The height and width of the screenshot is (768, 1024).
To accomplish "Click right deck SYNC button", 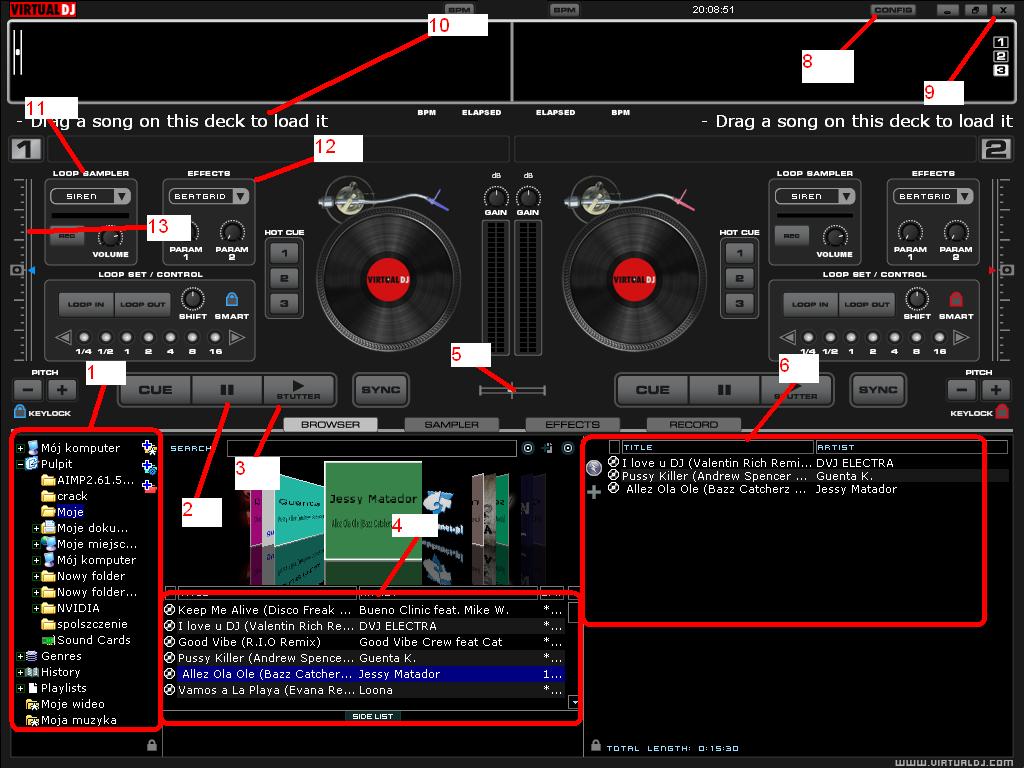I will coord(878,390).
